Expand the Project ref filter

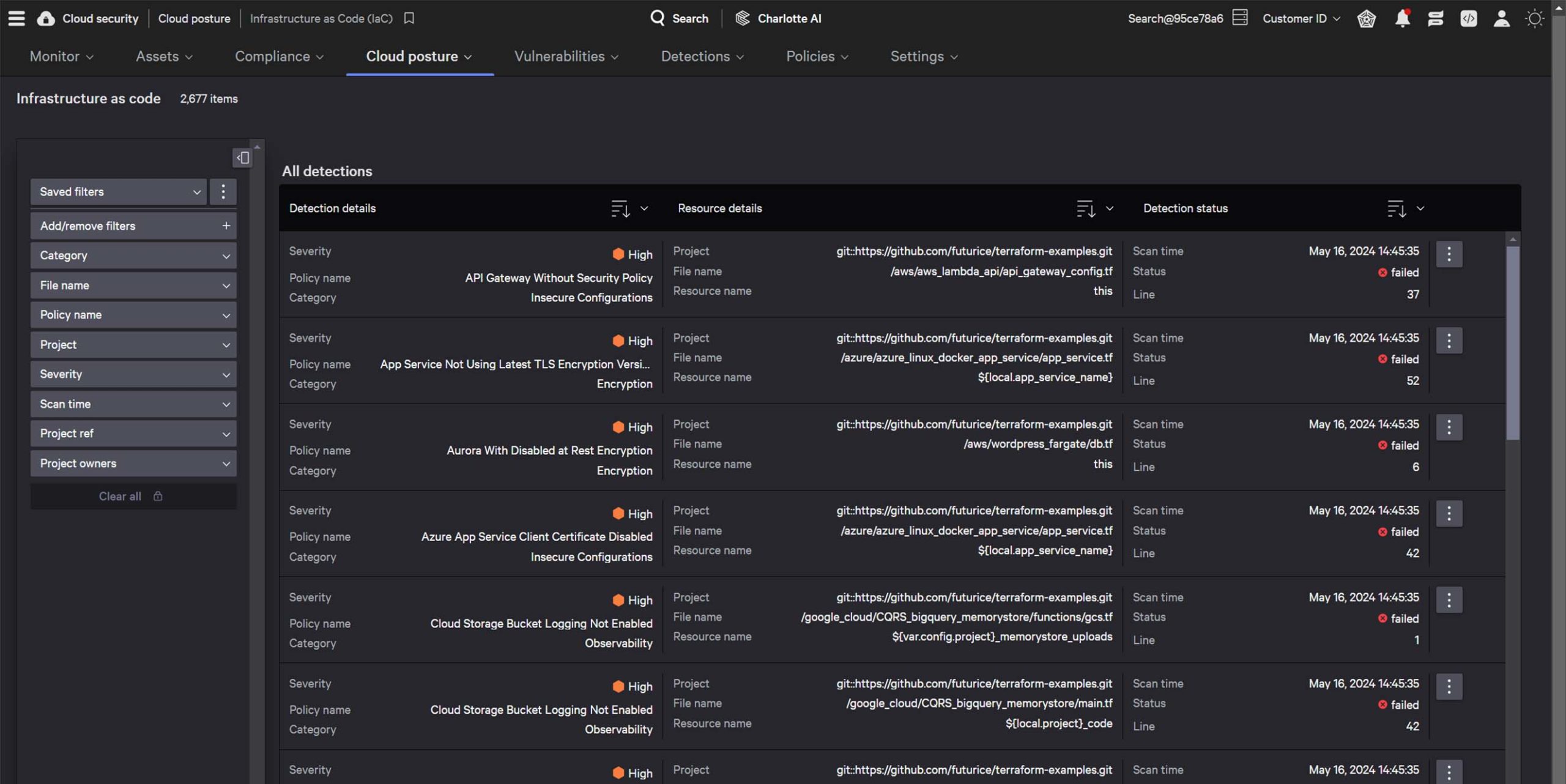coord(133,434)
